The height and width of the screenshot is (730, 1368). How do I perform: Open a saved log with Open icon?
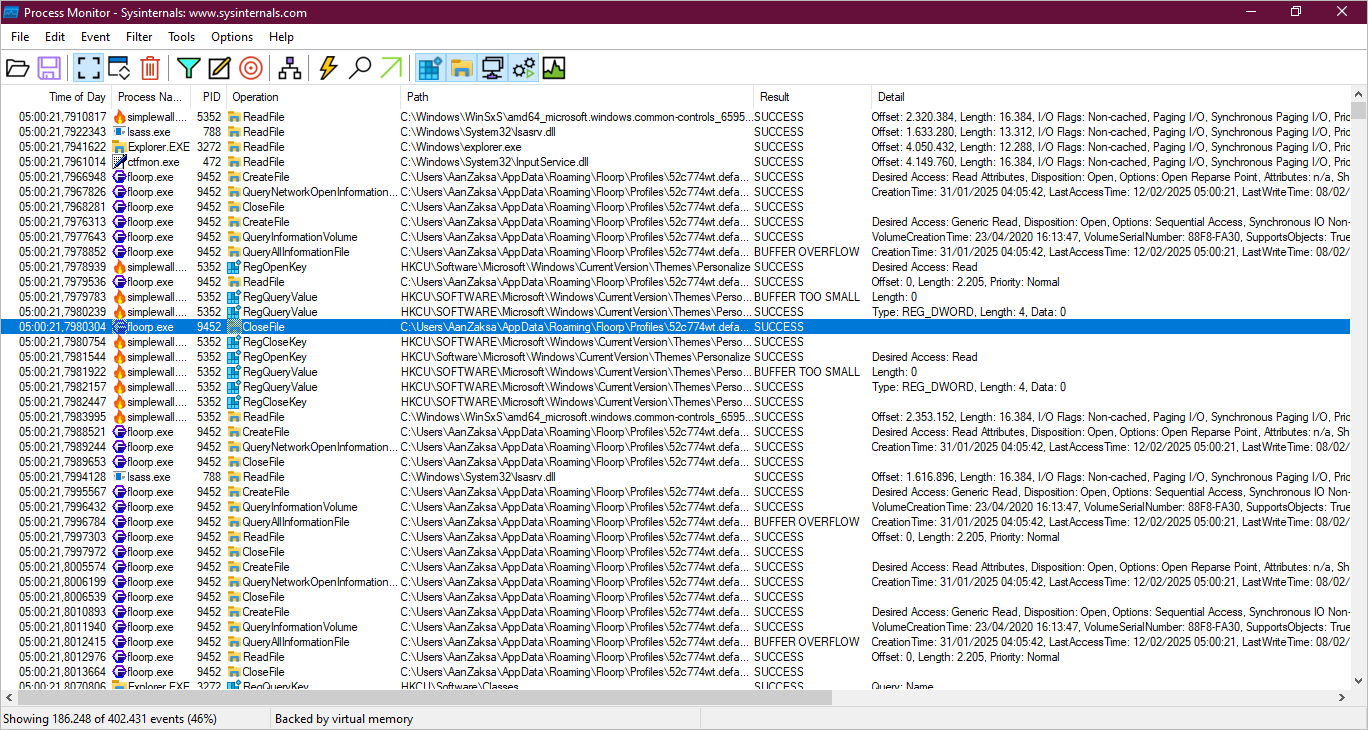click(x=17, y=68)
